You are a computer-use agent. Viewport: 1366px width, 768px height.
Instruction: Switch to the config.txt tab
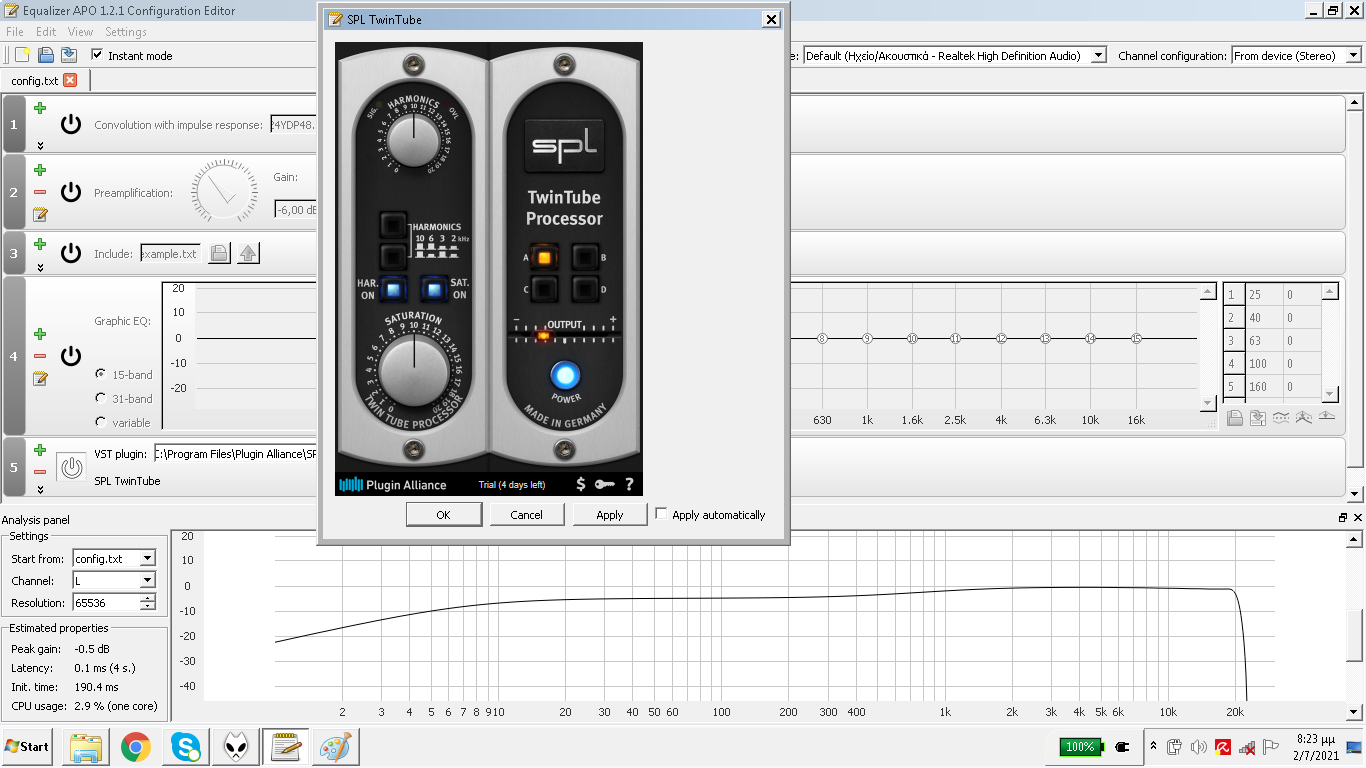pos(35,80)
